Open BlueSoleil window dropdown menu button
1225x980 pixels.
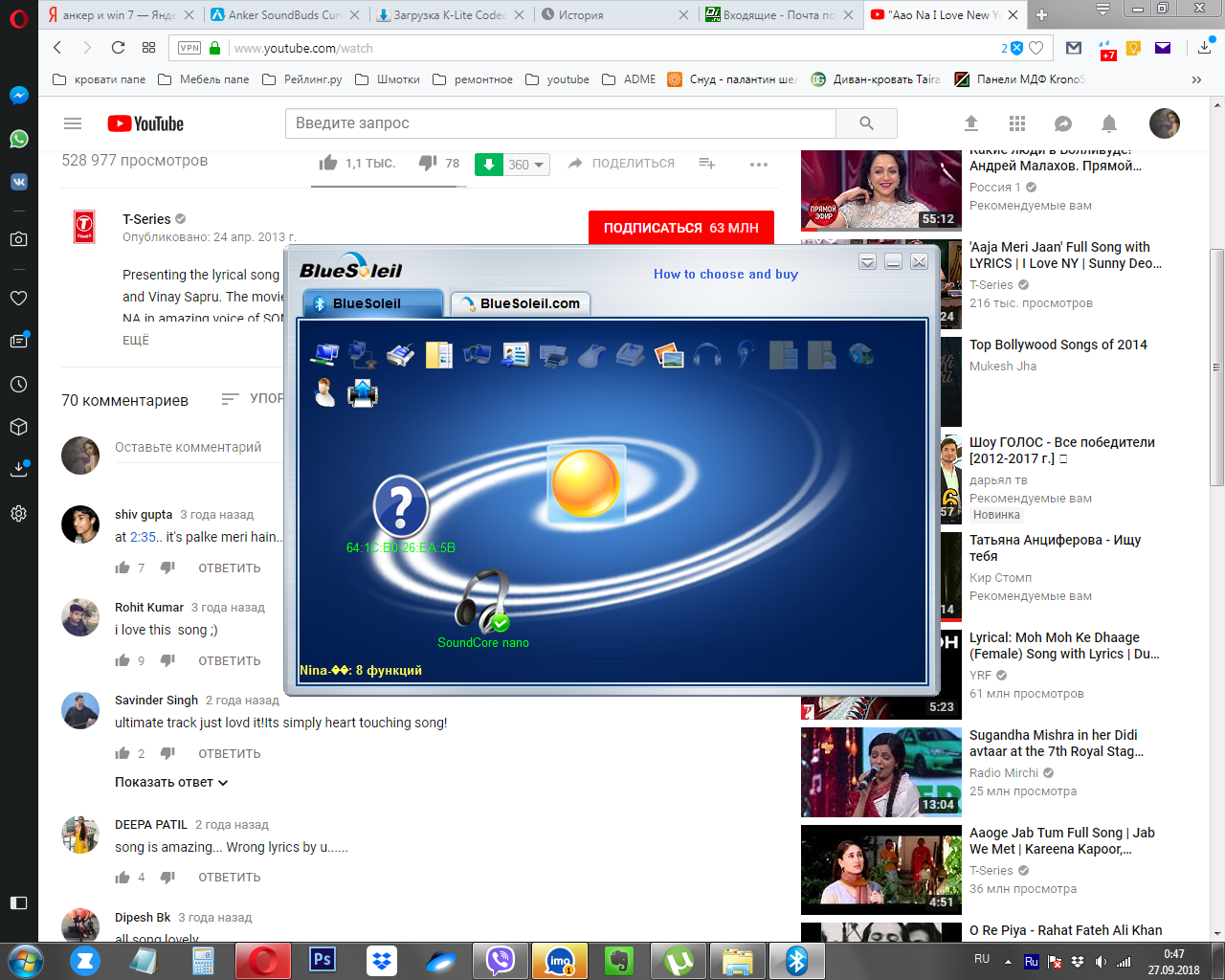867,262
